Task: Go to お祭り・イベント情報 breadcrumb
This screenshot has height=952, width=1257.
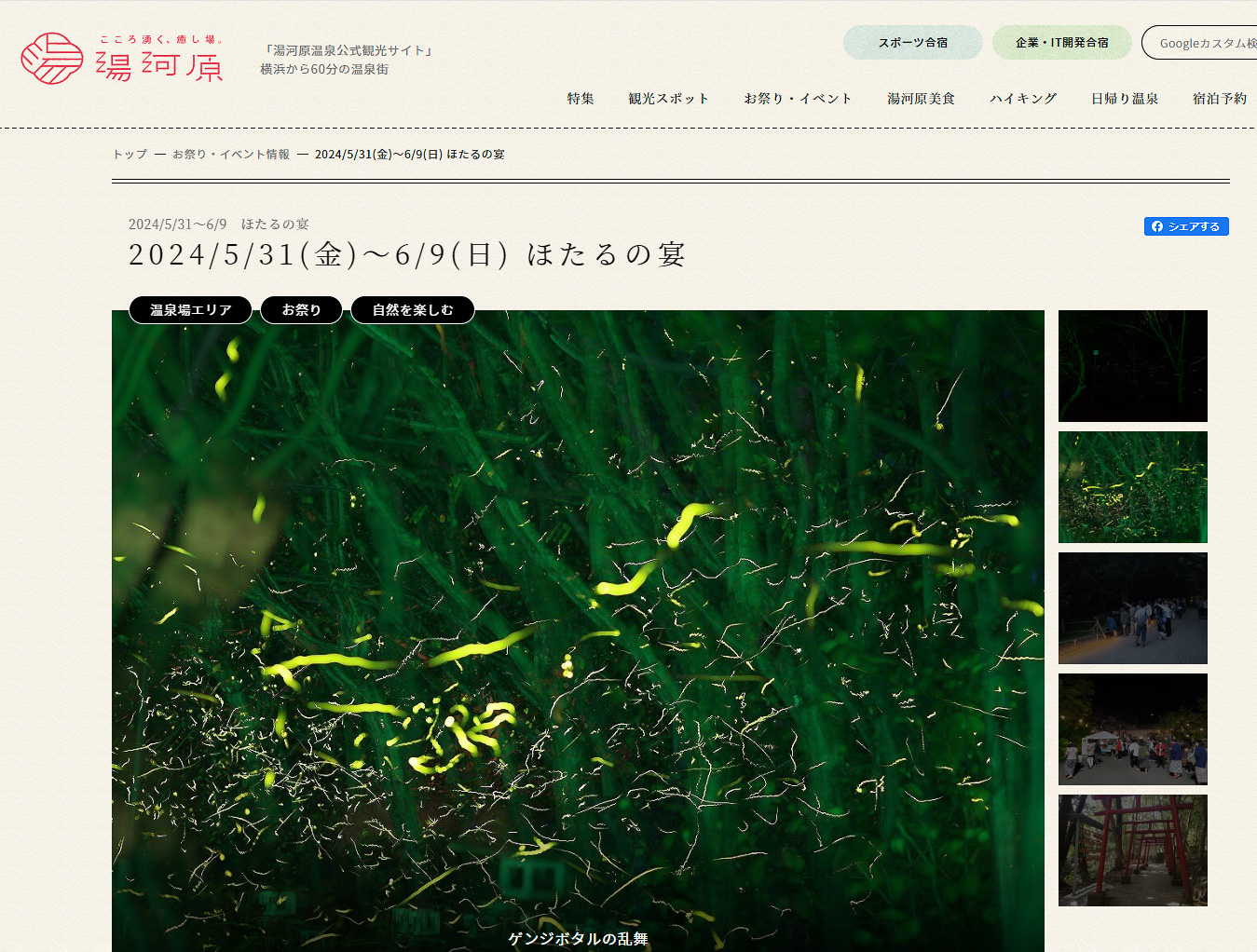Action: click(231, 155)
